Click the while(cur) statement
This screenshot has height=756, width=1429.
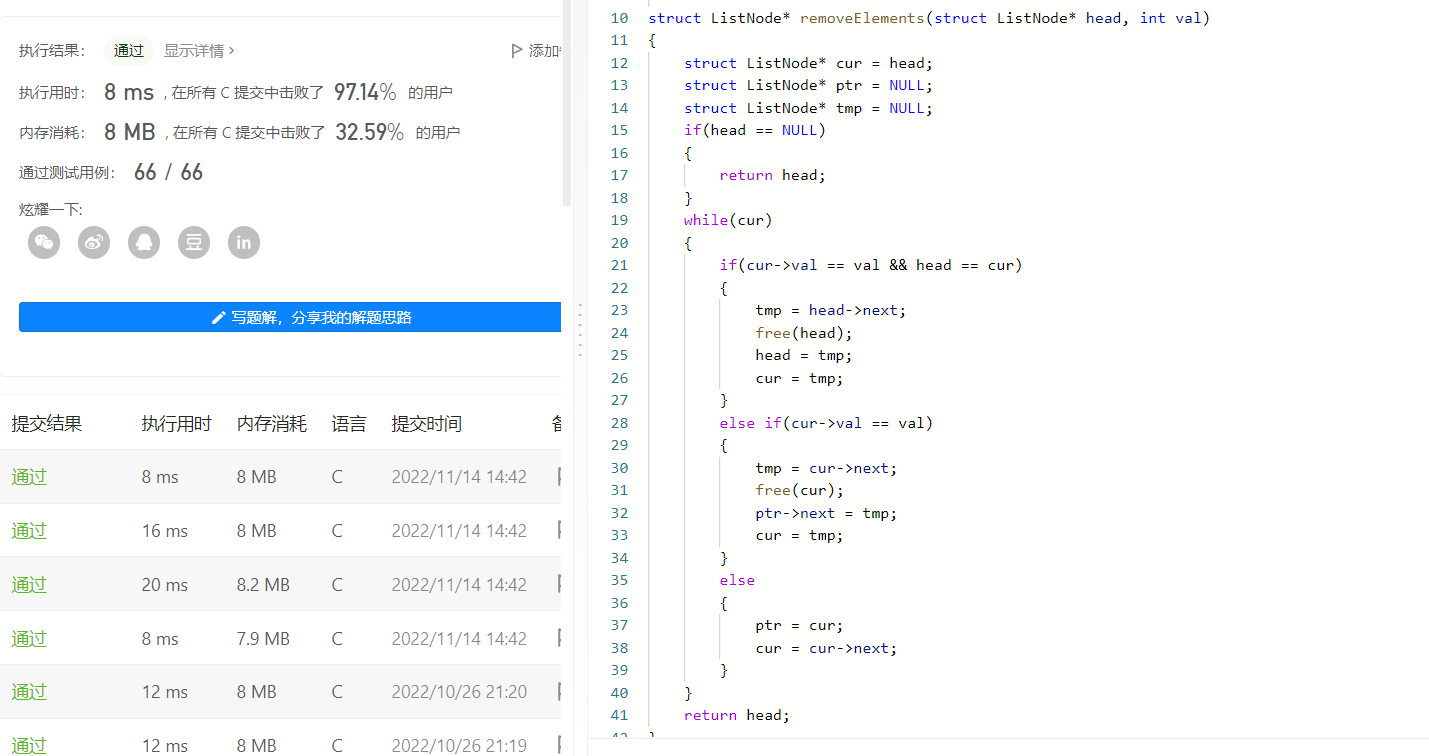pos(728,220)
